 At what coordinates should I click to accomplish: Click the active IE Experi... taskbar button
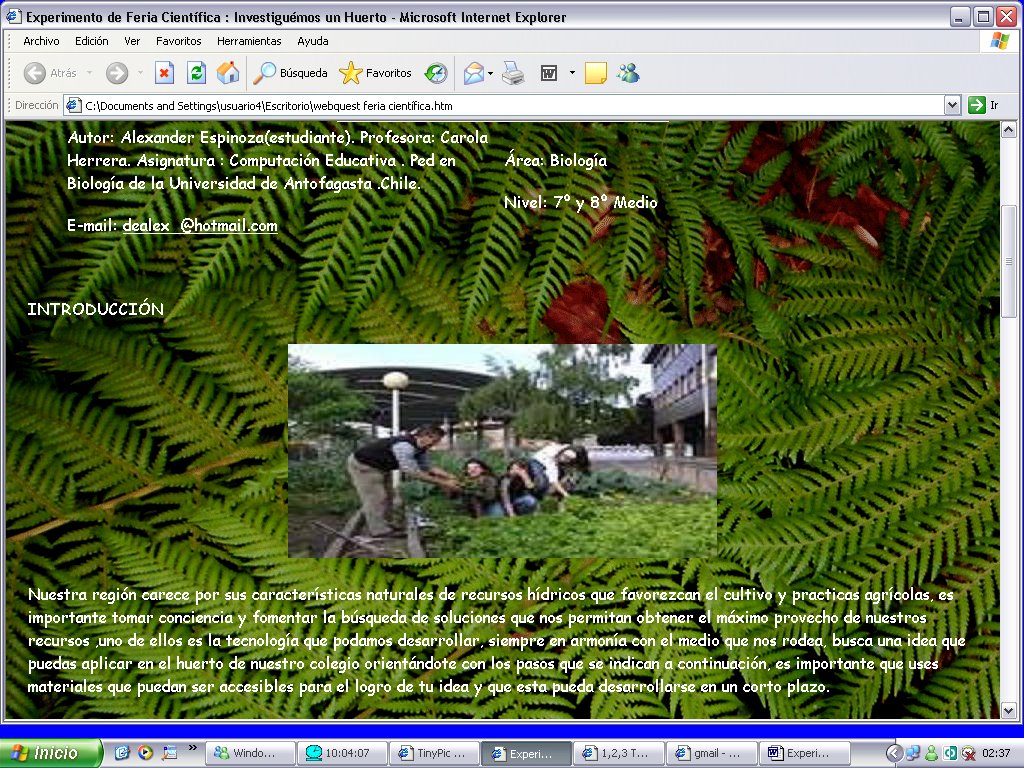(526, 753)
